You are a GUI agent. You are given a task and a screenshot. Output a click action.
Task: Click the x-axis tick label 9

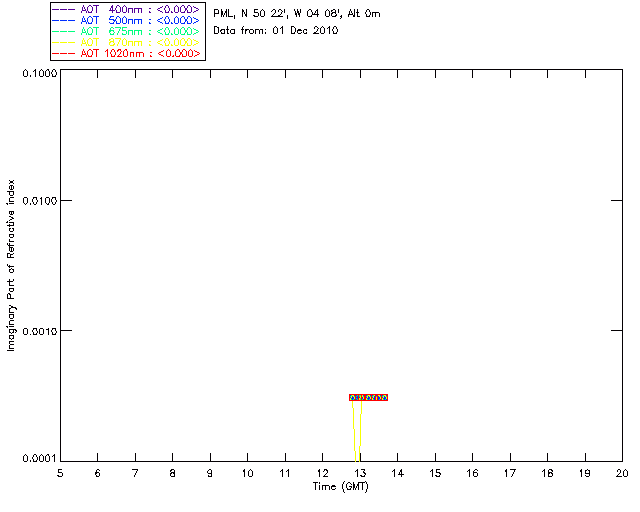point(210,473)
